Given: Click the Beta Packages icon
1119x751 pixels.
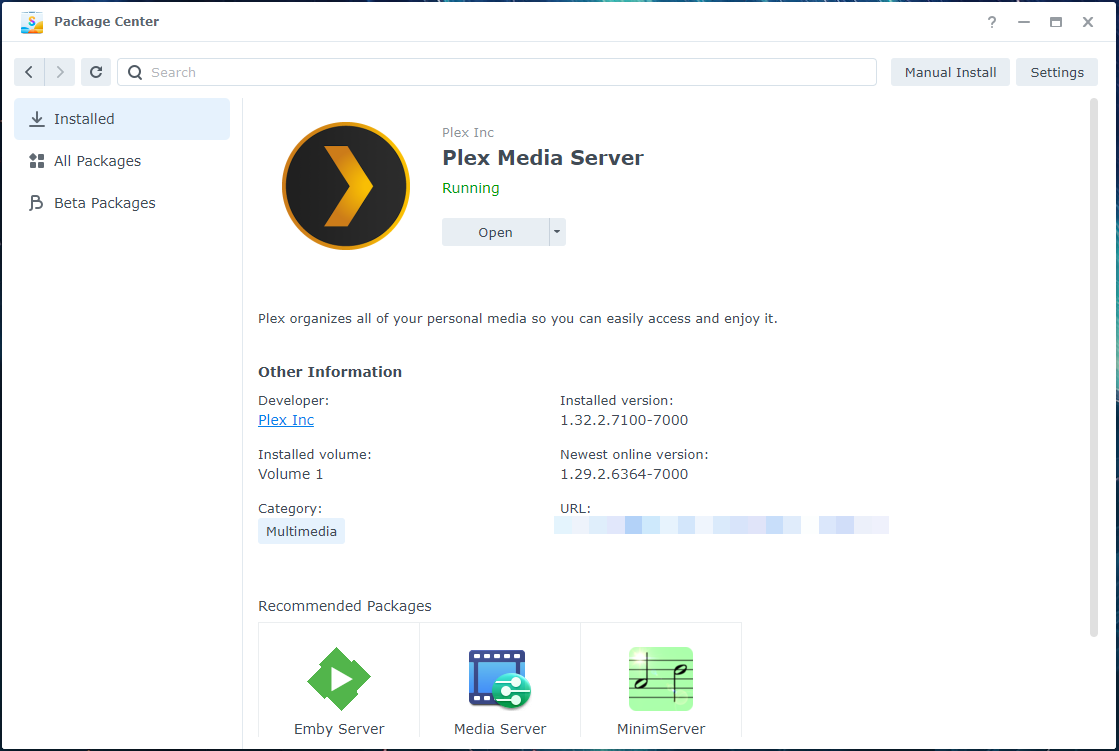Looking at the screenshot, I should [x=36, y=203].
